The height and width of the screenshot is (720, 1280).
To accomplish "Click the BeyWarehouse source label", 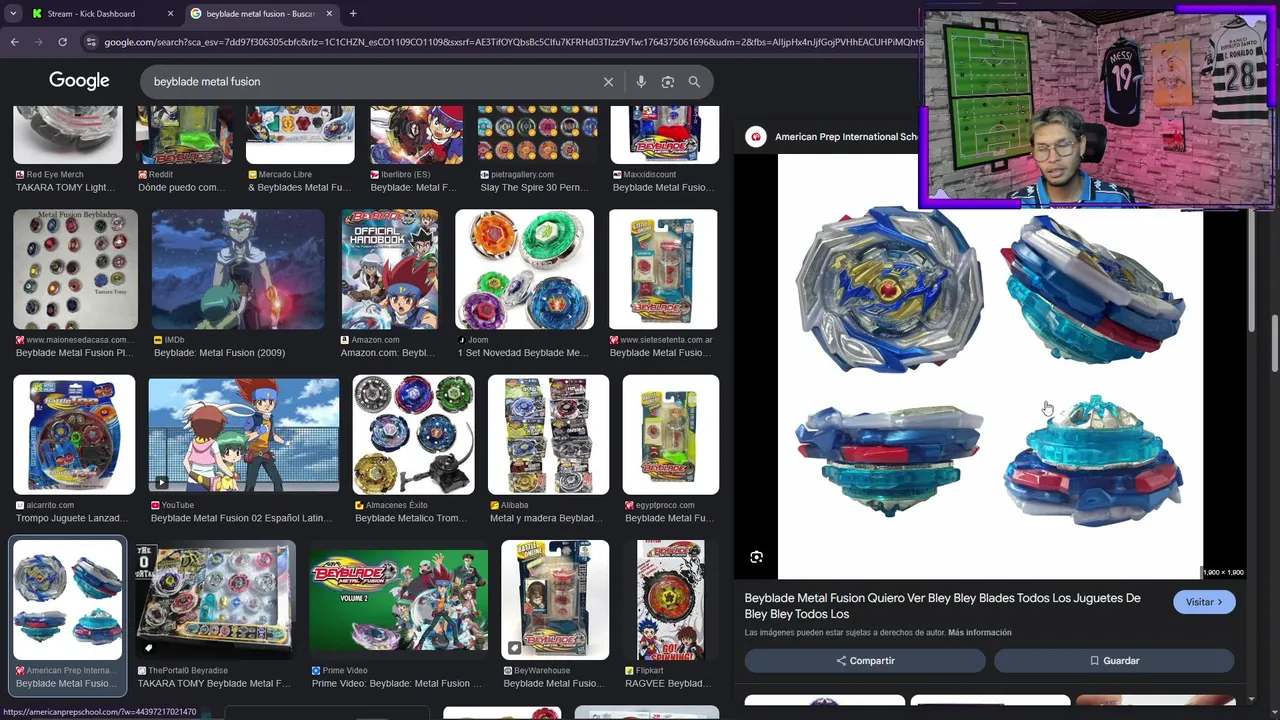I will click(x=543, y=671).
